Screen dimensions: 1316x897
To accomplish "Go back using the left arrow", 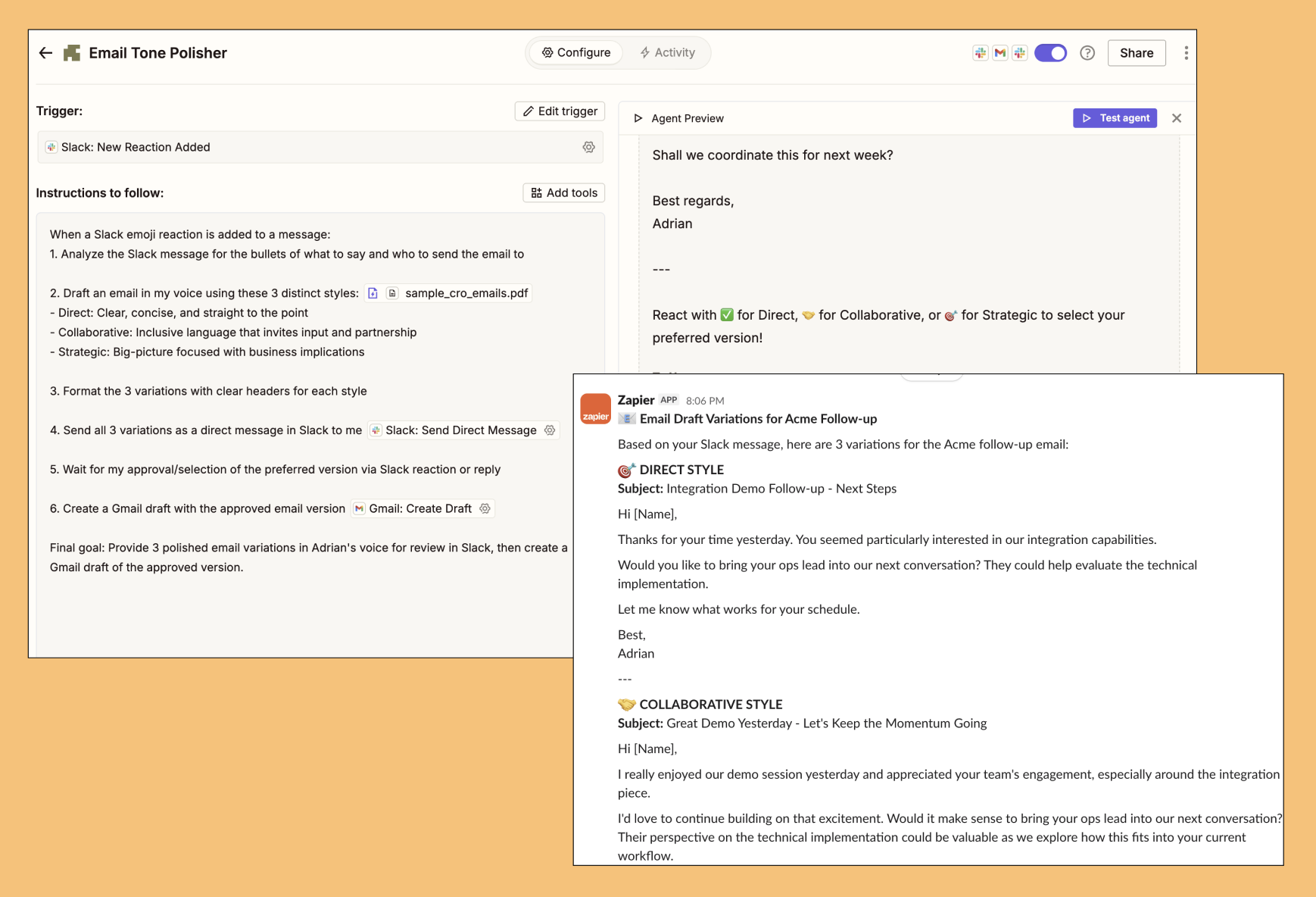I will tap(45, 53).
